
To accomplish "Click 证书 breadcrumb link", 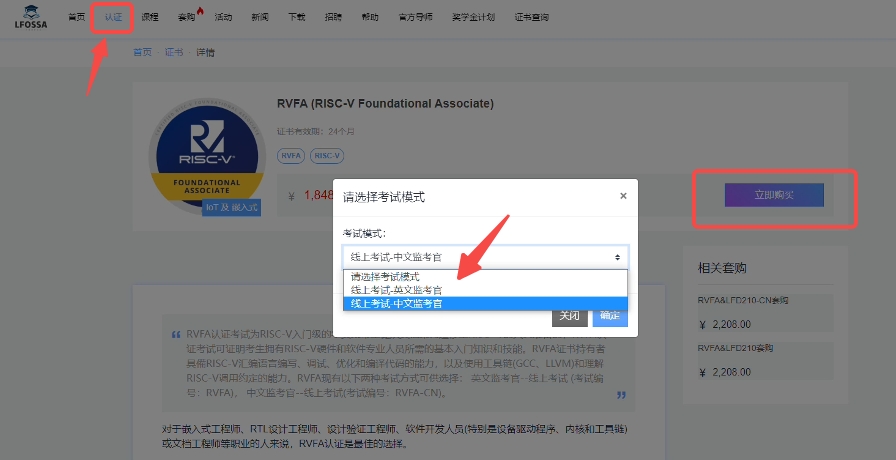I will click(x=174, y=52).
